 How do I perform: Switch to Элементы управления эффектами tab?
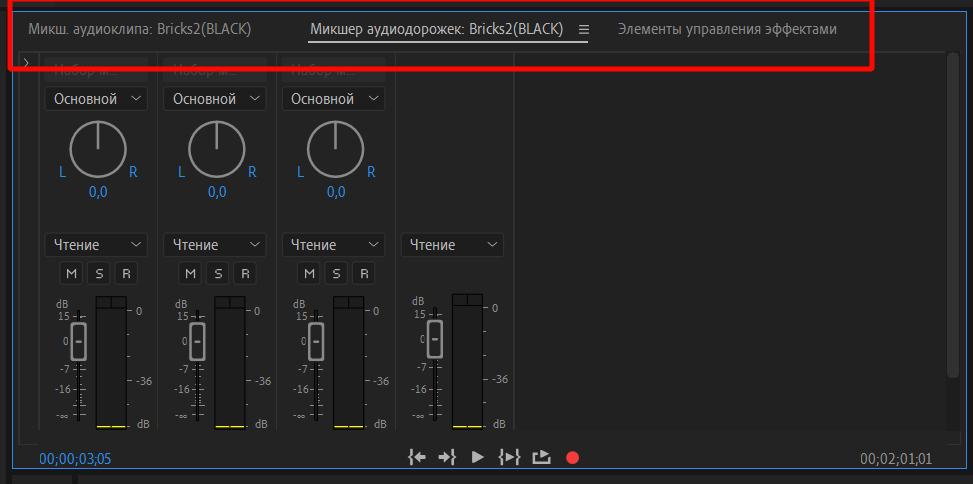pyautogui.click(x=727, y=30)
